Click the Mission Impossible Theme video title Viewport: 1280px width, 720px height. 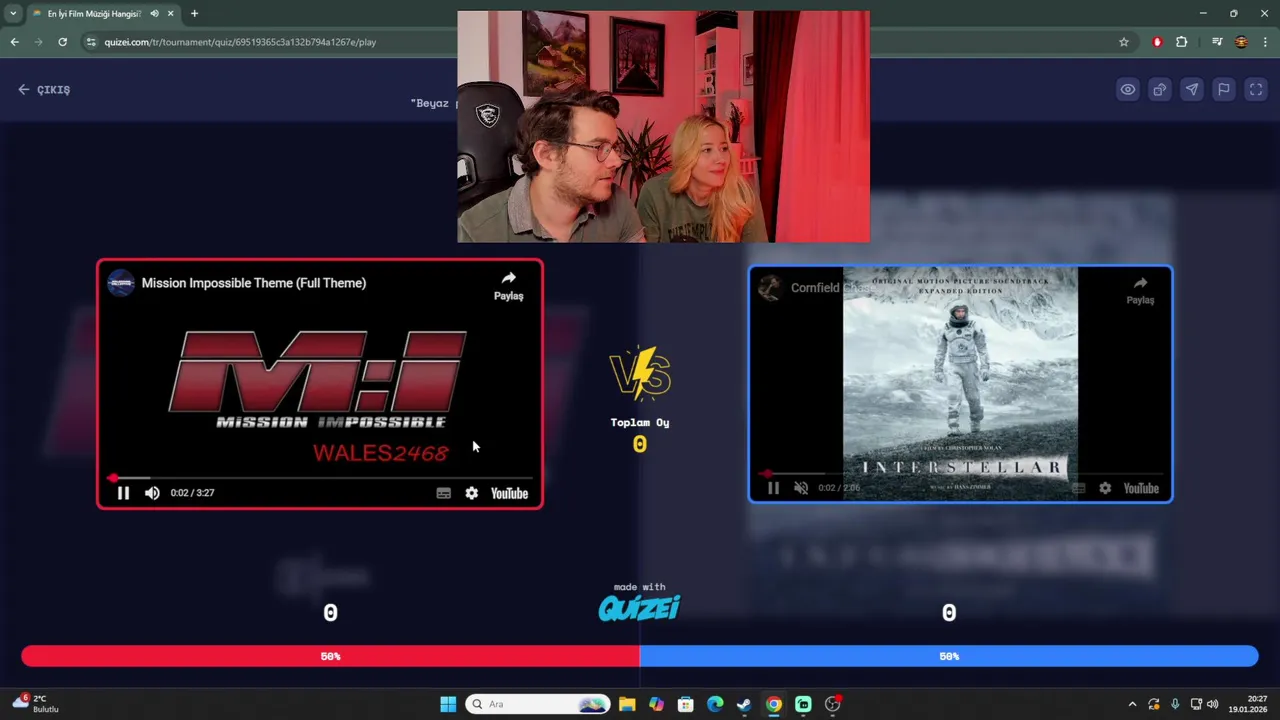click(x=254, y=283)
